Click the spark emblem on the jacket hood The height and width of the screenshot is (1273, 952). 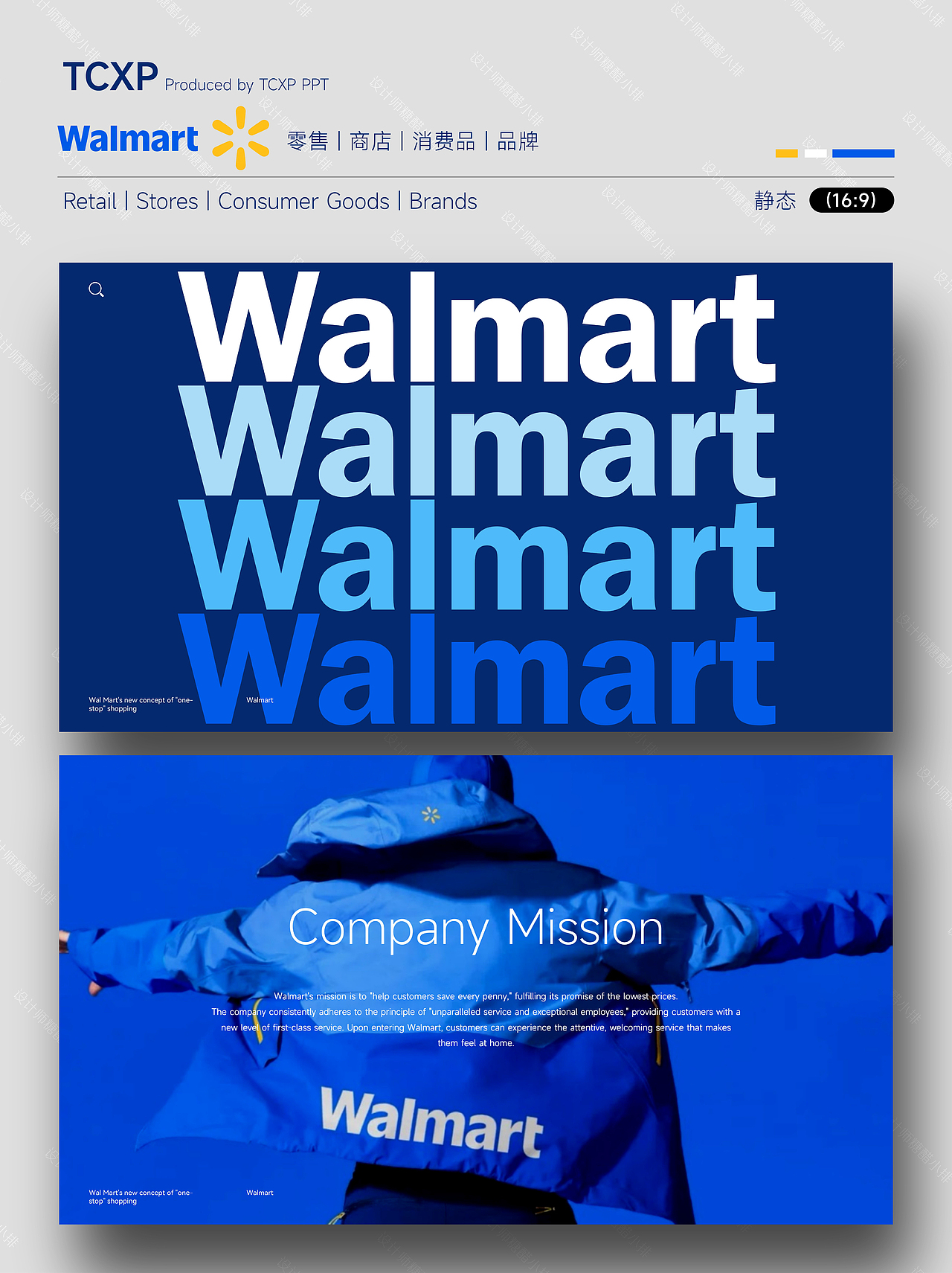[x=431, y=815]
